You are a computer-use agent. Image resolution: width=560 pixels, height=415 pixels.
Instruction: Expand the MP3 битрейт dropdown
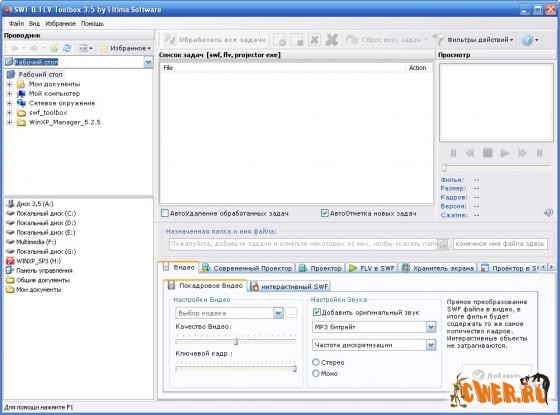coord(431,327)
